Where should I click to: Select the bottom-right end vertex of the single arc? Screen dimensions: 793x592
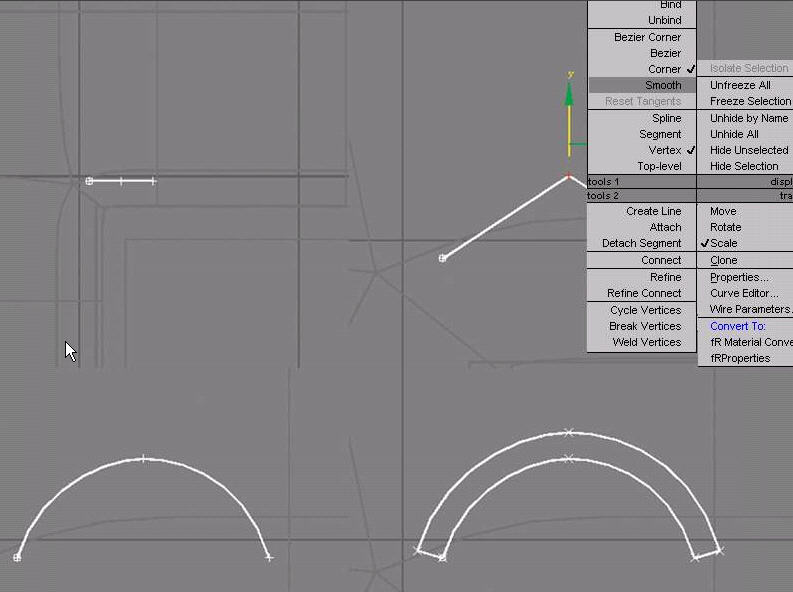coord(269,557)
